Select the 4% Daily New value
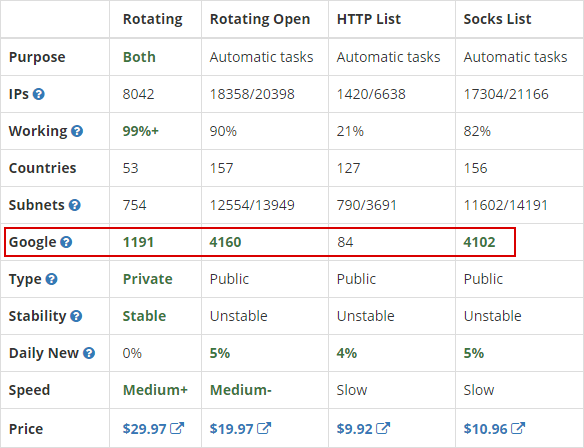 coord(347,353)
